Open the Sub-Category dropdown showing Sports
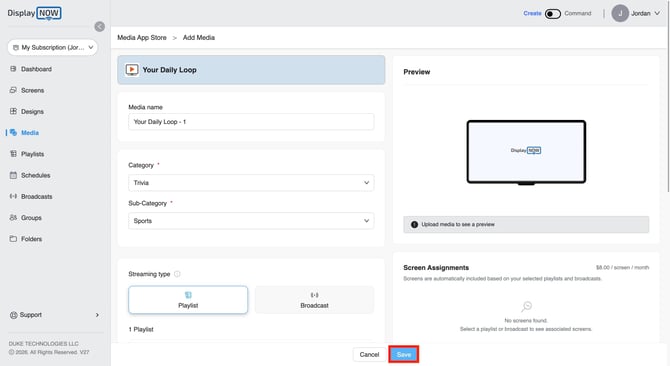 tap(251, 221)
